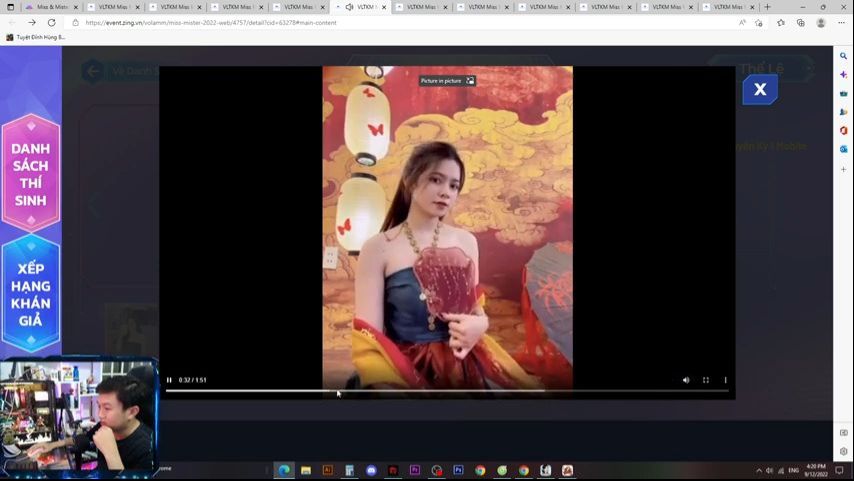Image resolution: width=854 pixels, height=481 pixels.
Task: Open the Discord app in taskbar
Action: [371, 470]
